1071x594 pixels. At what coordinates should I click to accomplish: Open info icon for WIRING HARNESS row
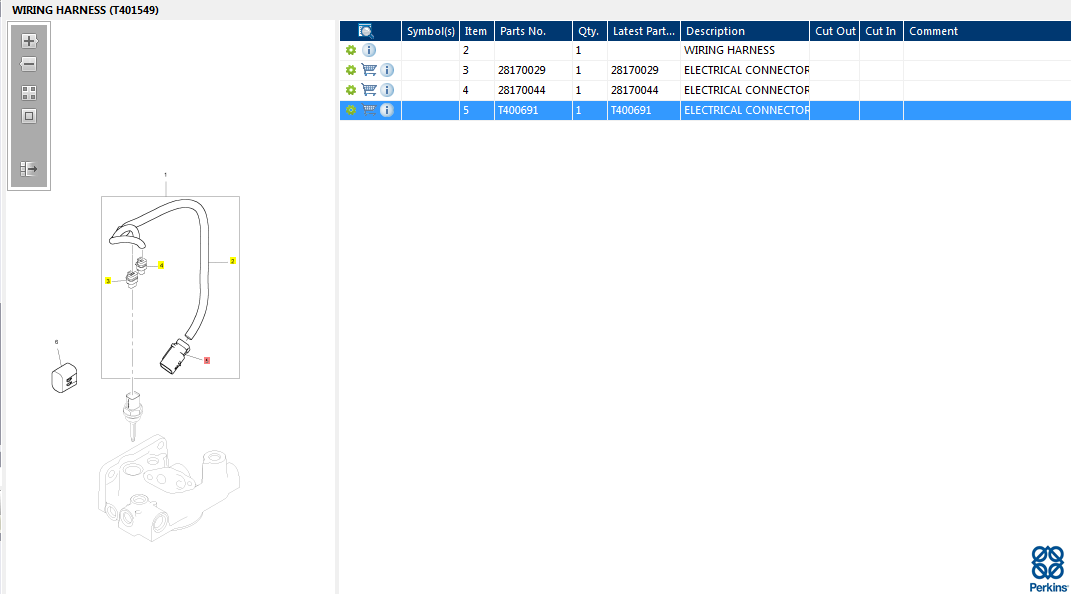tap(369, 50)
